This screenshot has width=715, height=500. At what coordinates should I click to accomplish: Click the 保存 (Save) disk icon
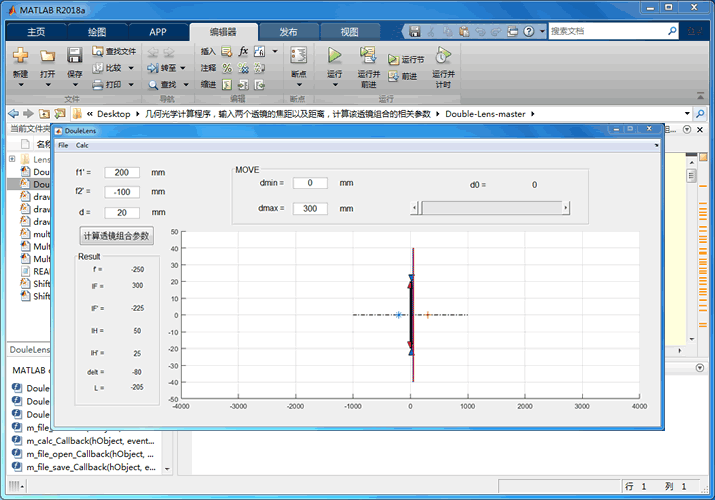[74, 56]
